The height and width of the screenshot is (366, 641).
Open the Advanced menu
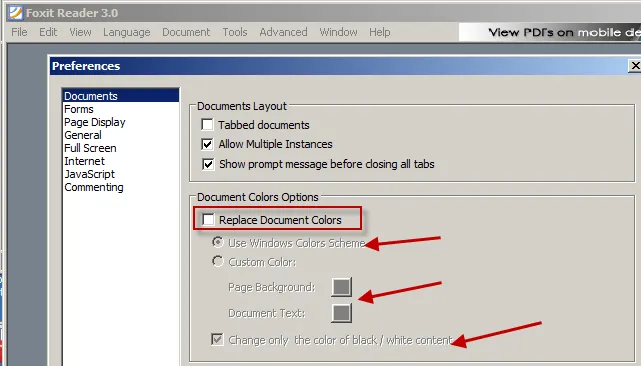click(x=283, y=32)
